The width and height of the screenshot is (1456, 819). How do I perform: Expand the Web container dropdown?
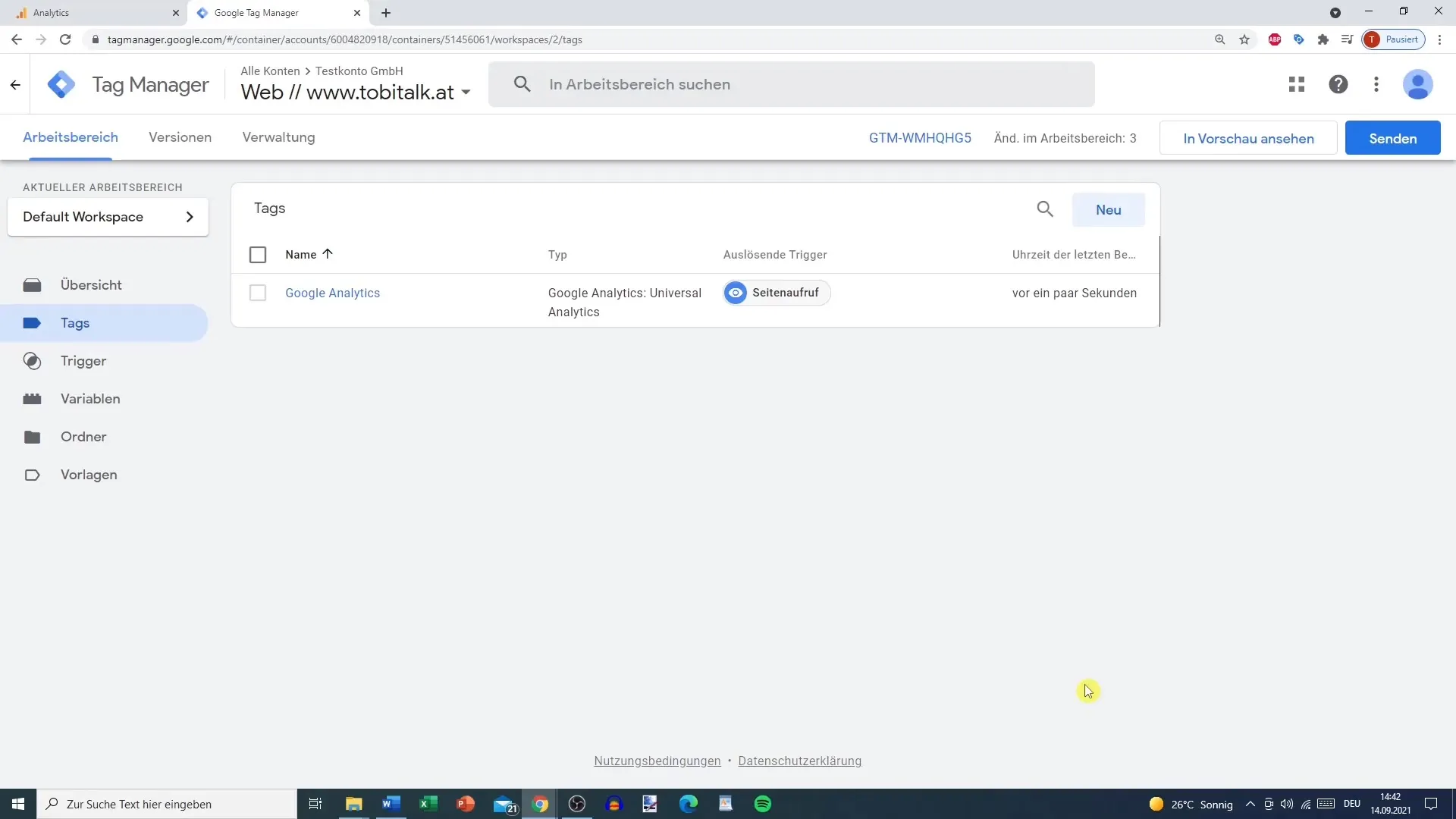[466, 93]
